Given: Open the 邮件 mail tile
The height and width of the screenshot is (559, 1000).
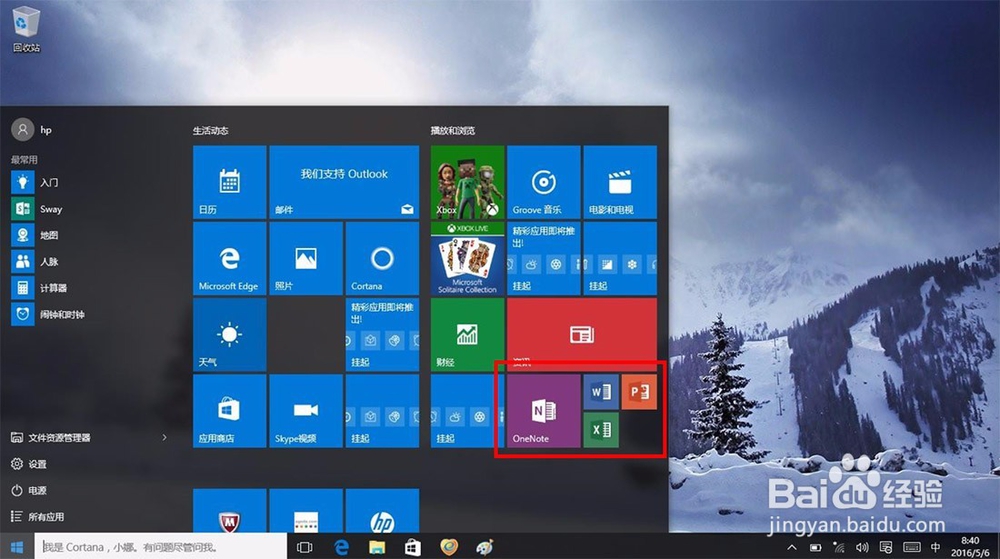Looking at the screenshot, I should [344, 182].
